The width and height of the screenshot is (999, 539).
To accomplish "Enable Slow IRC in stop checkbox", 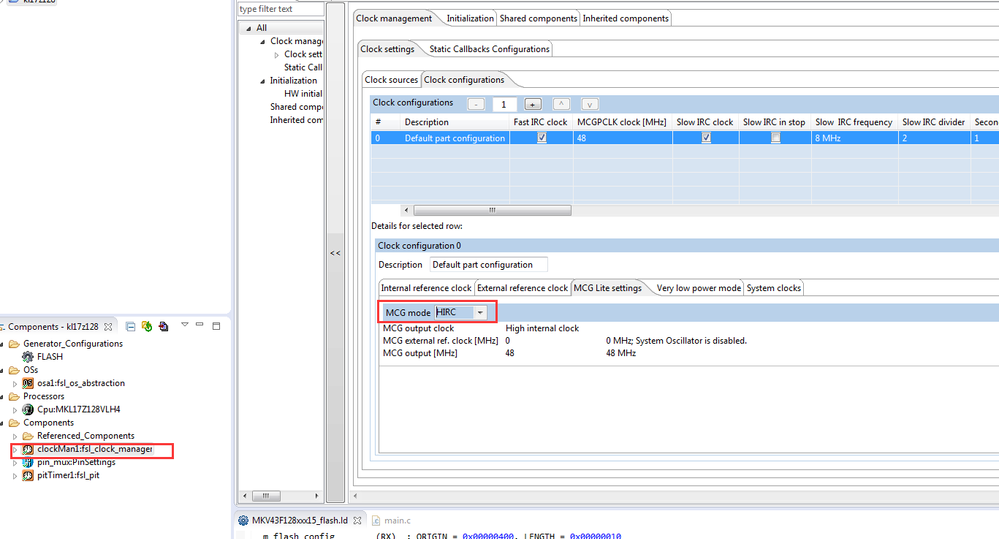I will [775, 138].
